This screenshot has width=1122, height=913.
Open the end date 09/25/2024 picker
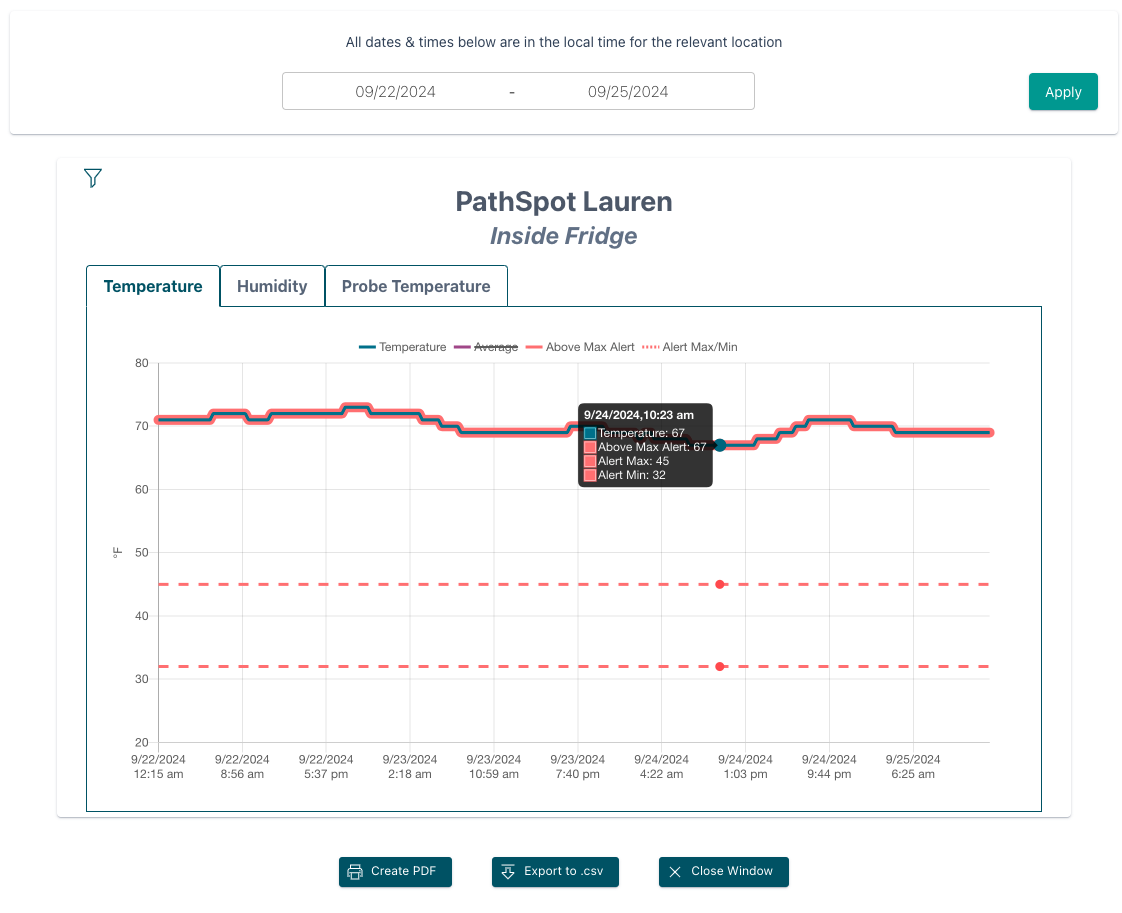coord(628,92)
